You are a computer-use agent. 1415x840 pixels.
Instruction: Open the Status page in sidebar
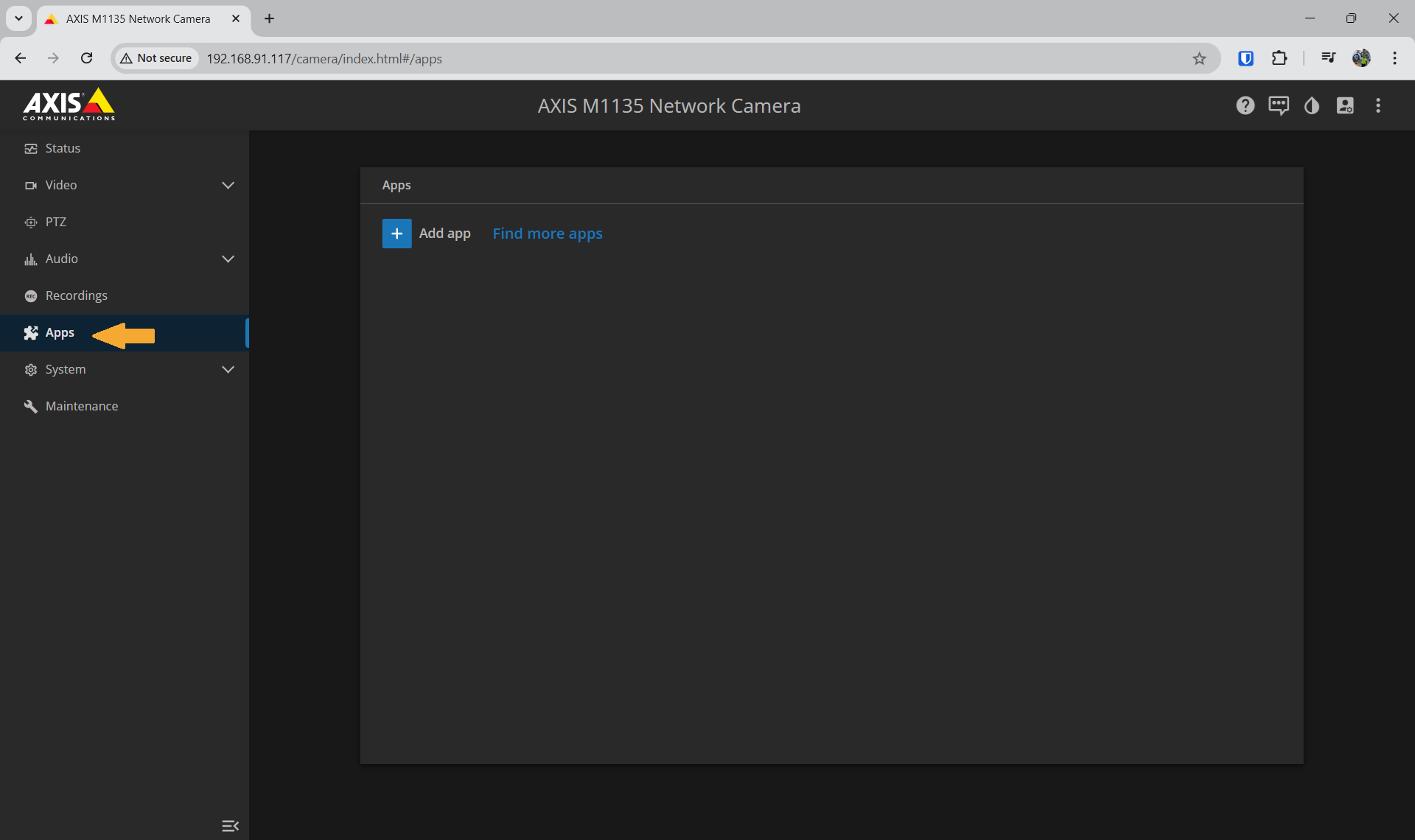(x=125, y=148)
